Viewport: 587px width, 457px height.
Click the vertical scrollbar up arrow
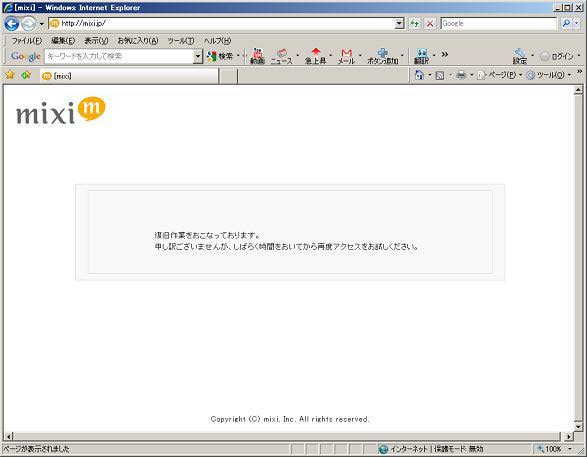tap(578, 90)
